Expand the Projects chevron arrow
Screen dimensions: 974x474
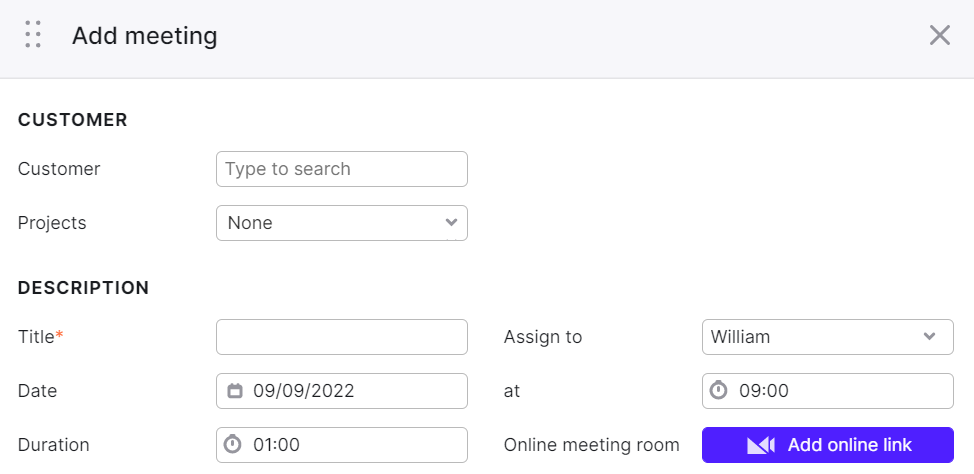coord(452,222)
